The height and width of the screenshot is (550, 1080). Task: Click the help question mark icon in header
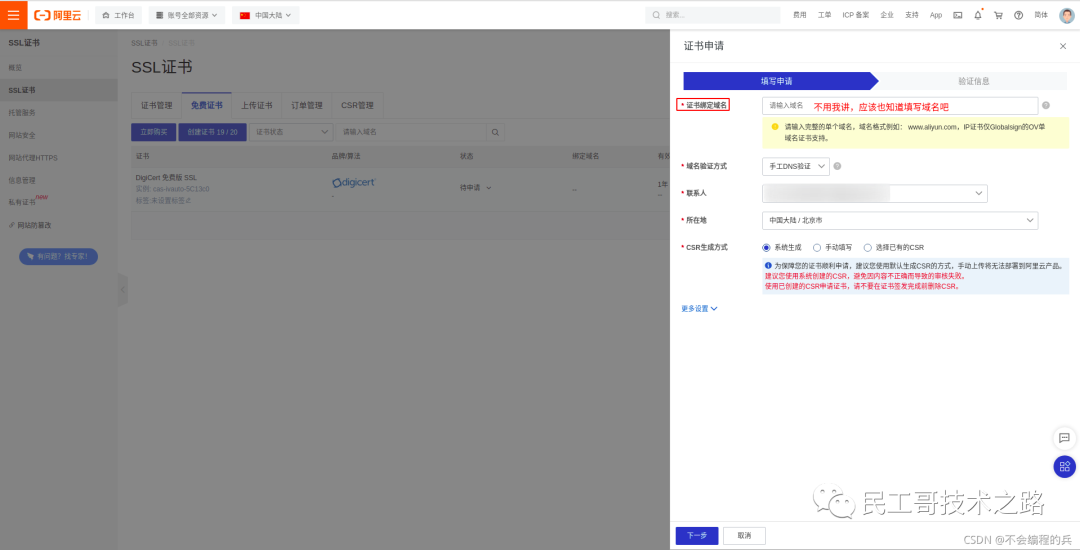(x=1018, y=15)
